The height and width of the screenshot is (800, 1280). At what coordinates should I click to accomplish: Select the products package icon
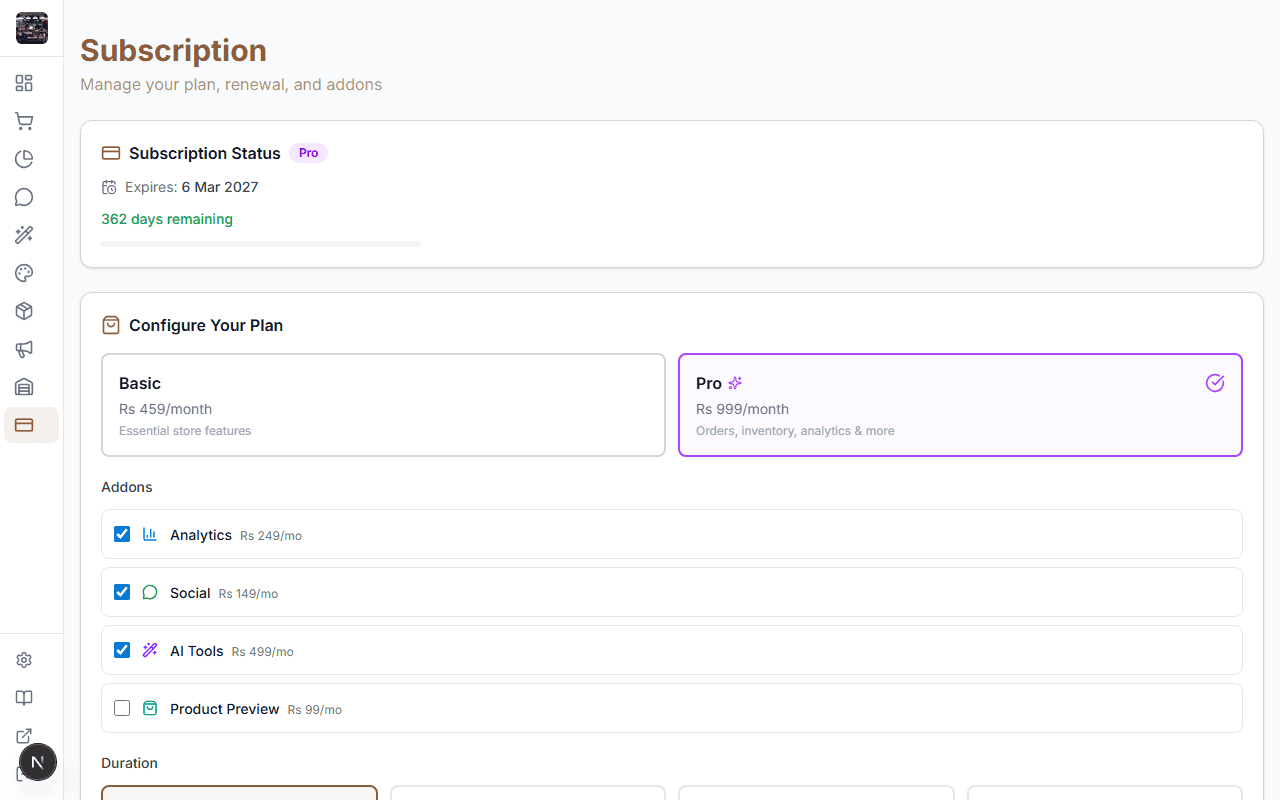[24, 310]
